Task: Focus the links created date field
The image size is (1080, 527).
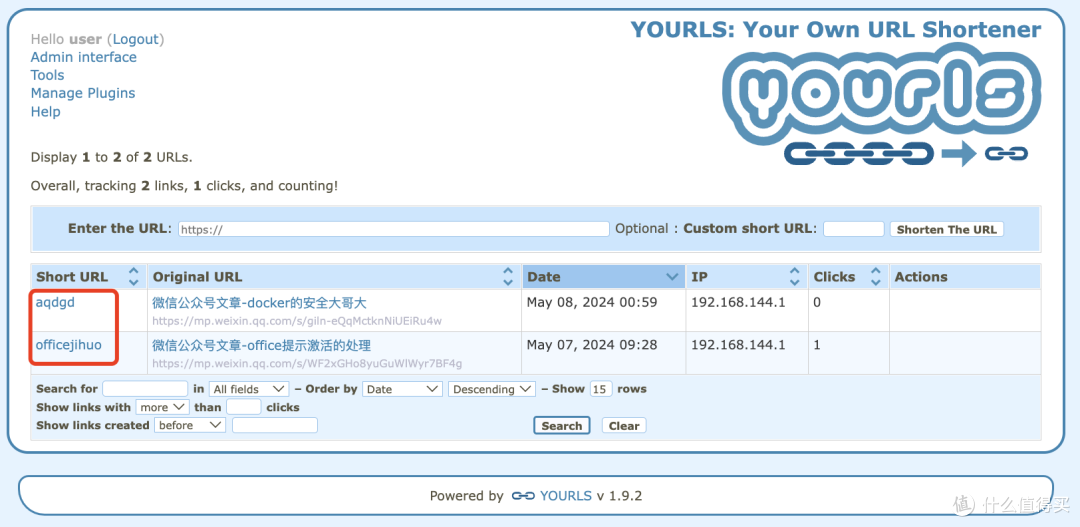Action: click(x=275, y=425)
